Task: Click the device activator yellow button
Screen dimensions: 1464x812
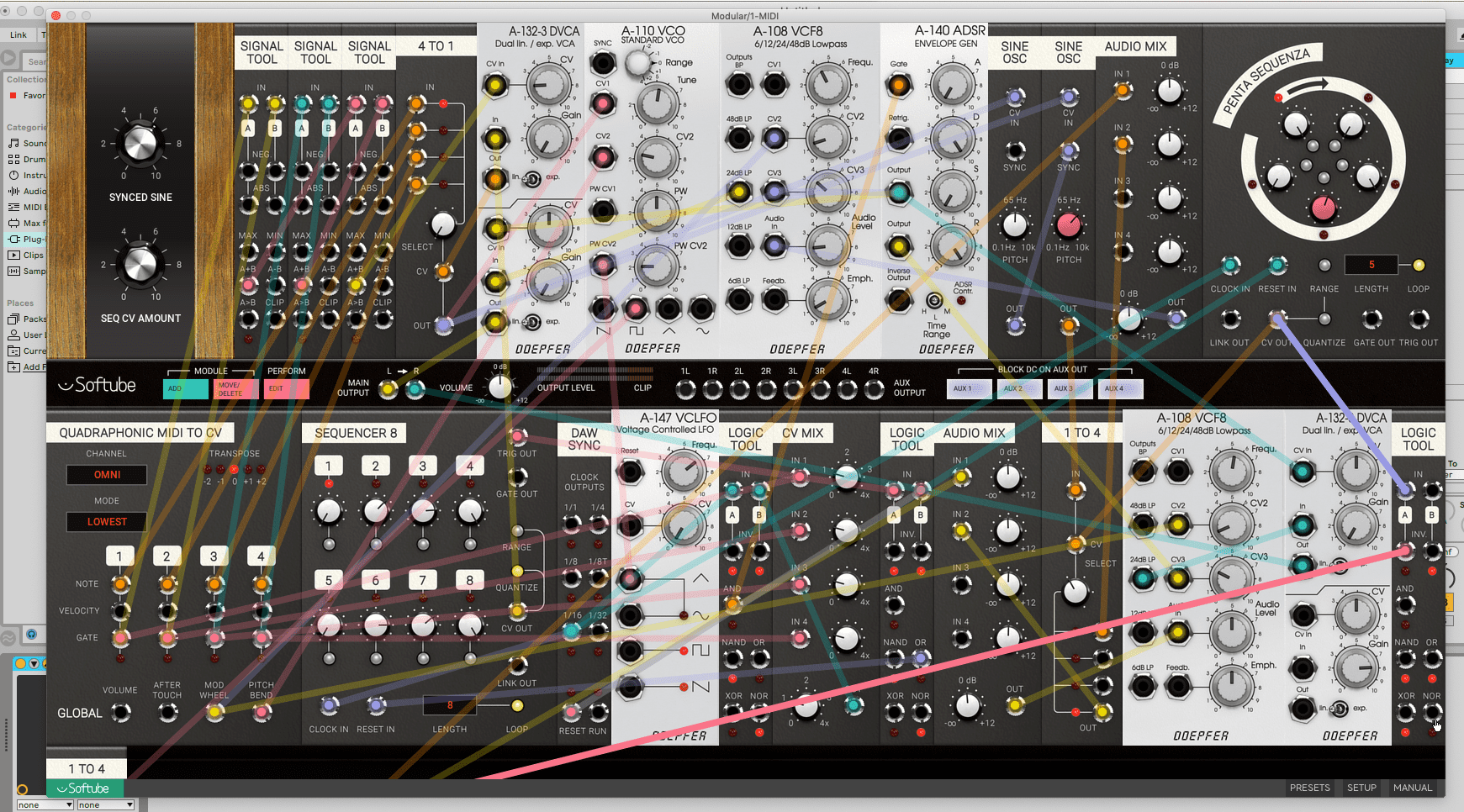Action: [21, 664]
